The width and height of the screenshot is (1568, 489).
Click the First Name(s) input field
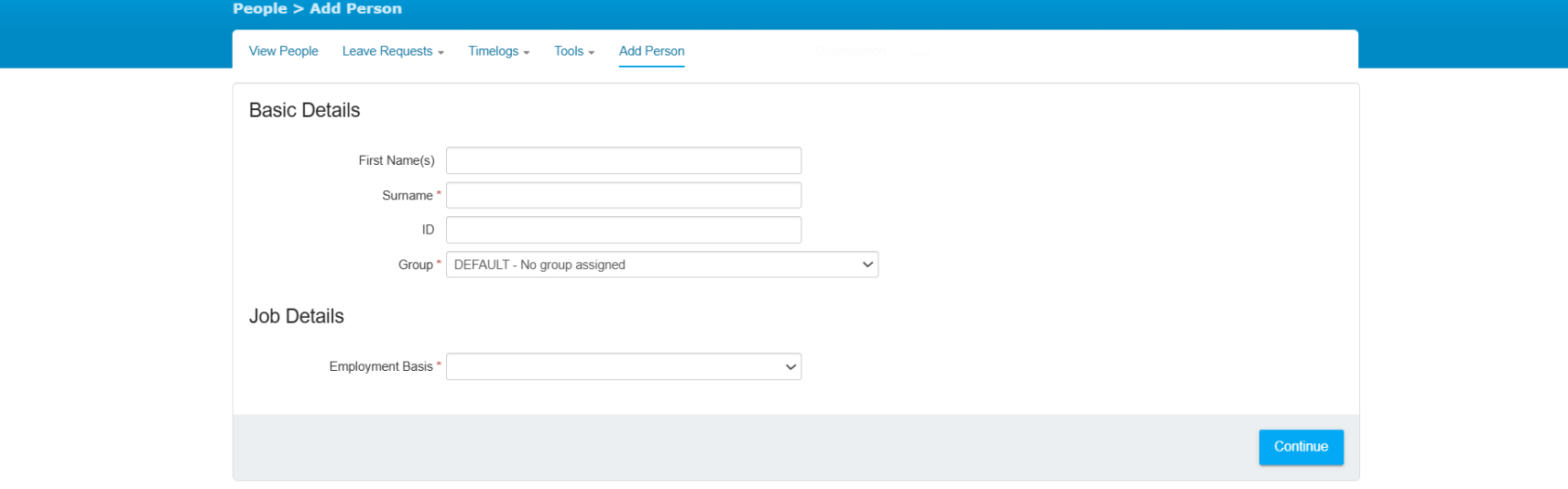(x=623, y=160)
